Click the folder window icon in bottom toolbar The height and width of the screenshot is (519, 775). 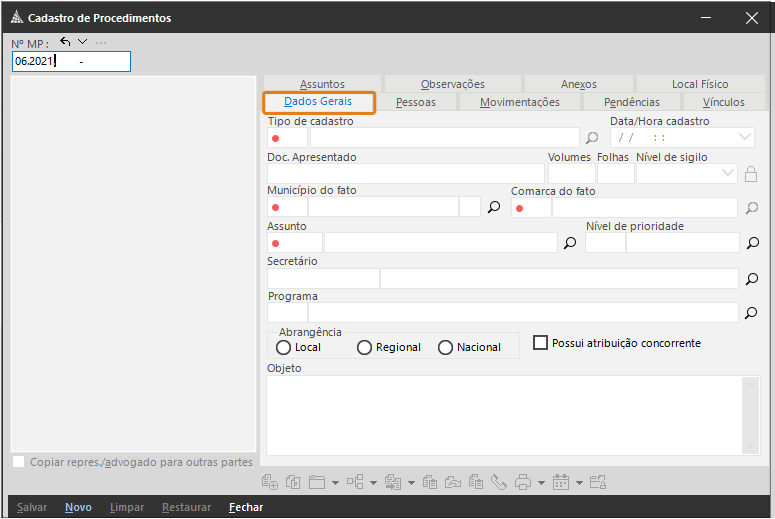[317, 481]
